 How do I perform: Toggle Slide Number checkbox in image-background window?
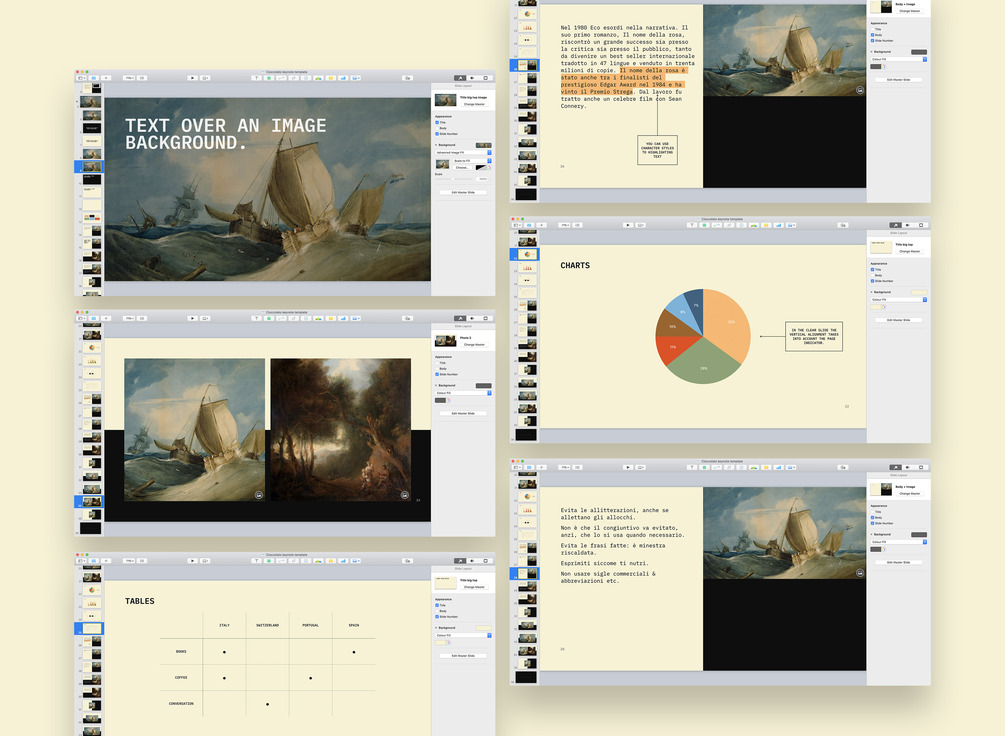436,134
